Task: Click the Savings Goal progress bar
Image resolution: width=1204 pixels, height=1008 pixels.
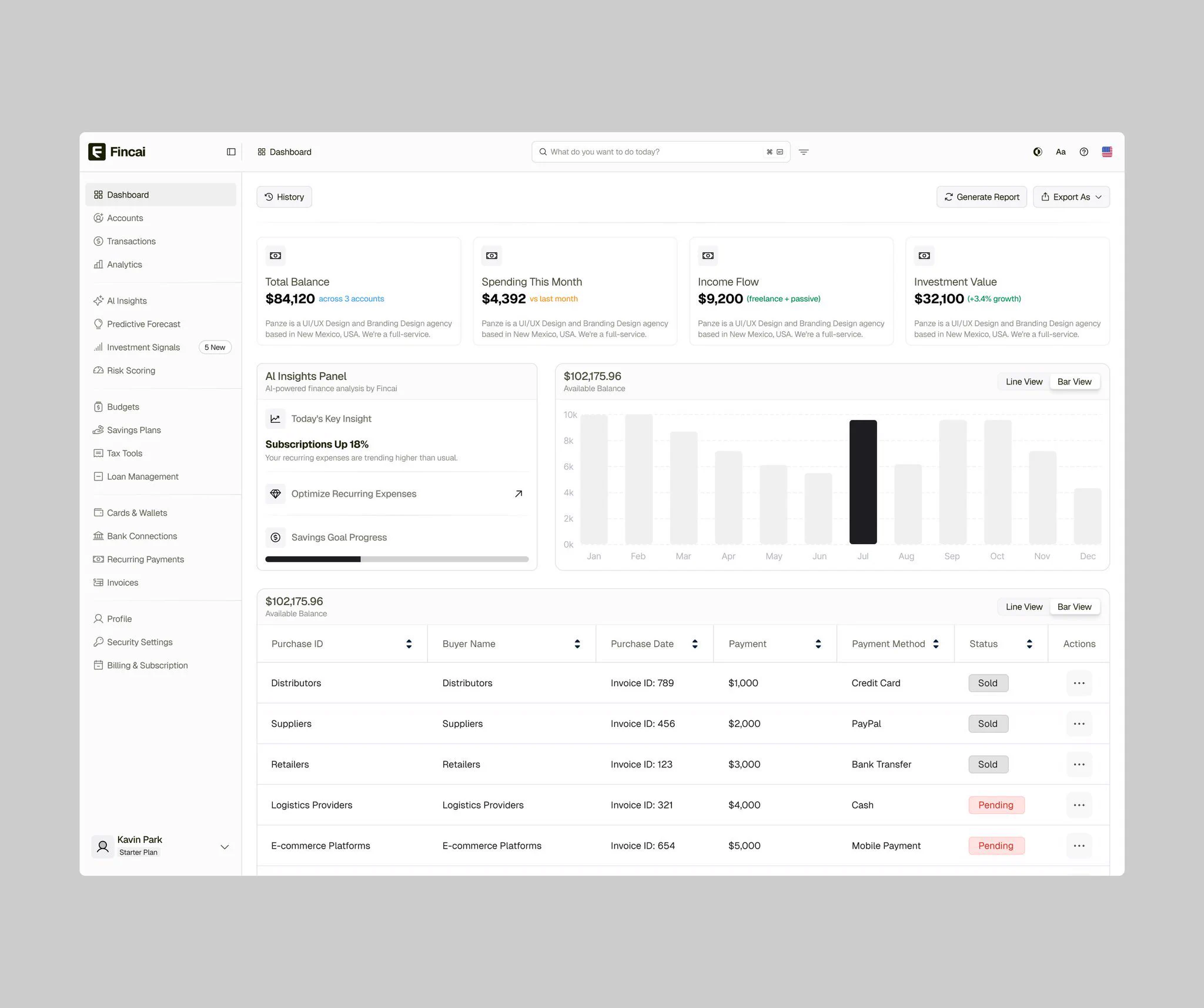Action: [x=397, y=559]
